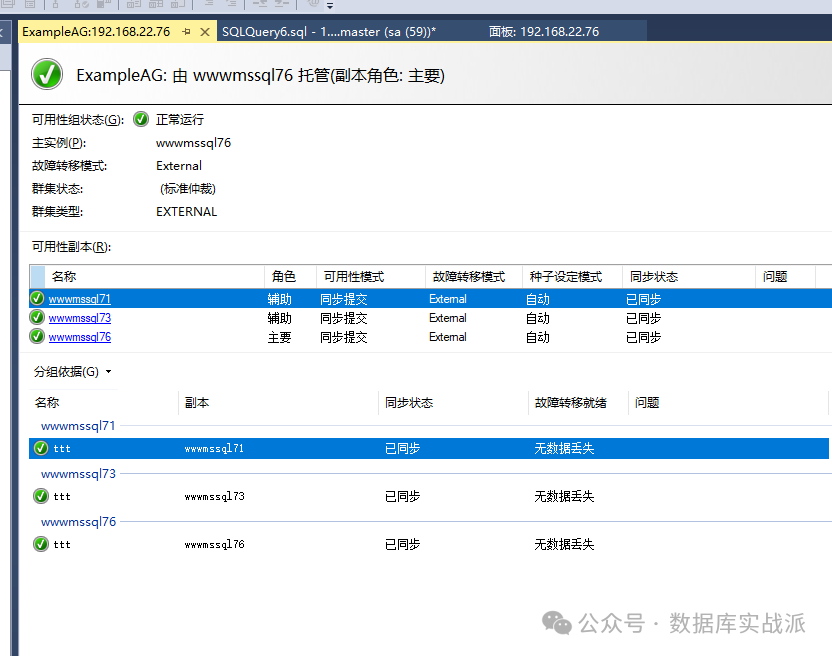Click the ttt database icon under wwwmssql73 group
The image size is (832, 656).
coord(41,496)
